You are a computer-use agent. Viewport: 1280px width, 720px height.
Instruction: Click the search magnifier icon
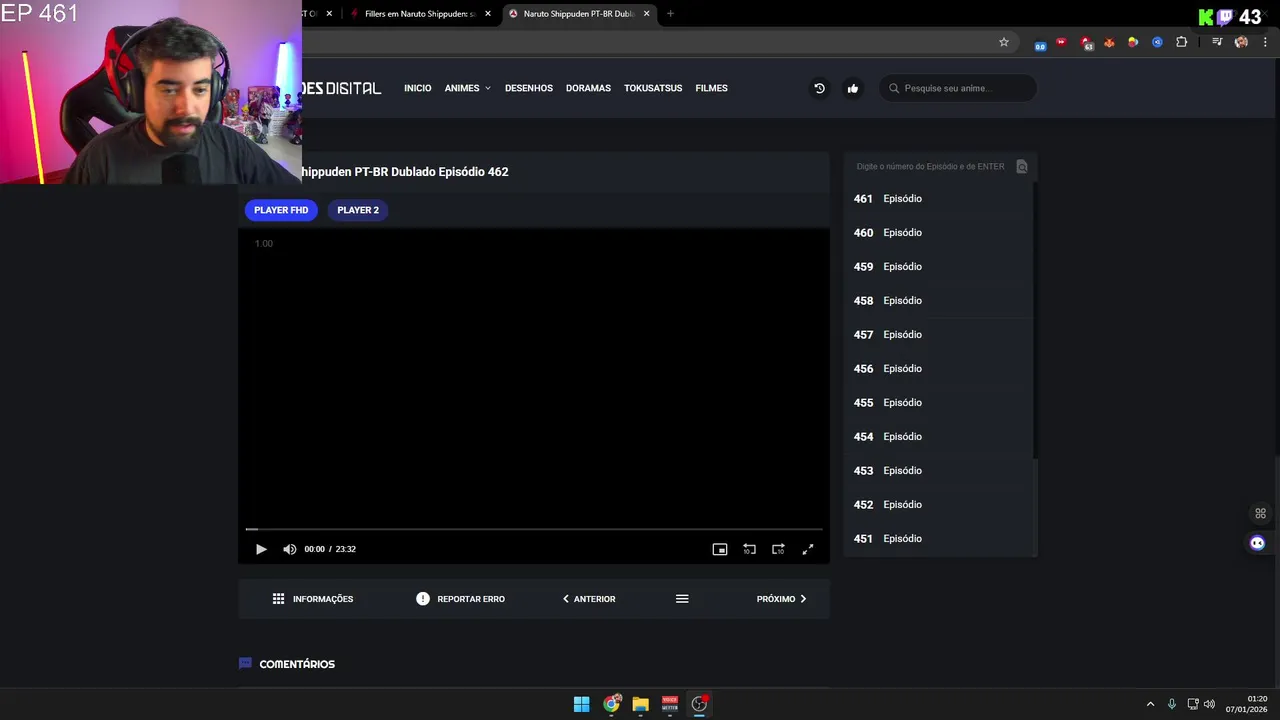[x=894, y=88]
